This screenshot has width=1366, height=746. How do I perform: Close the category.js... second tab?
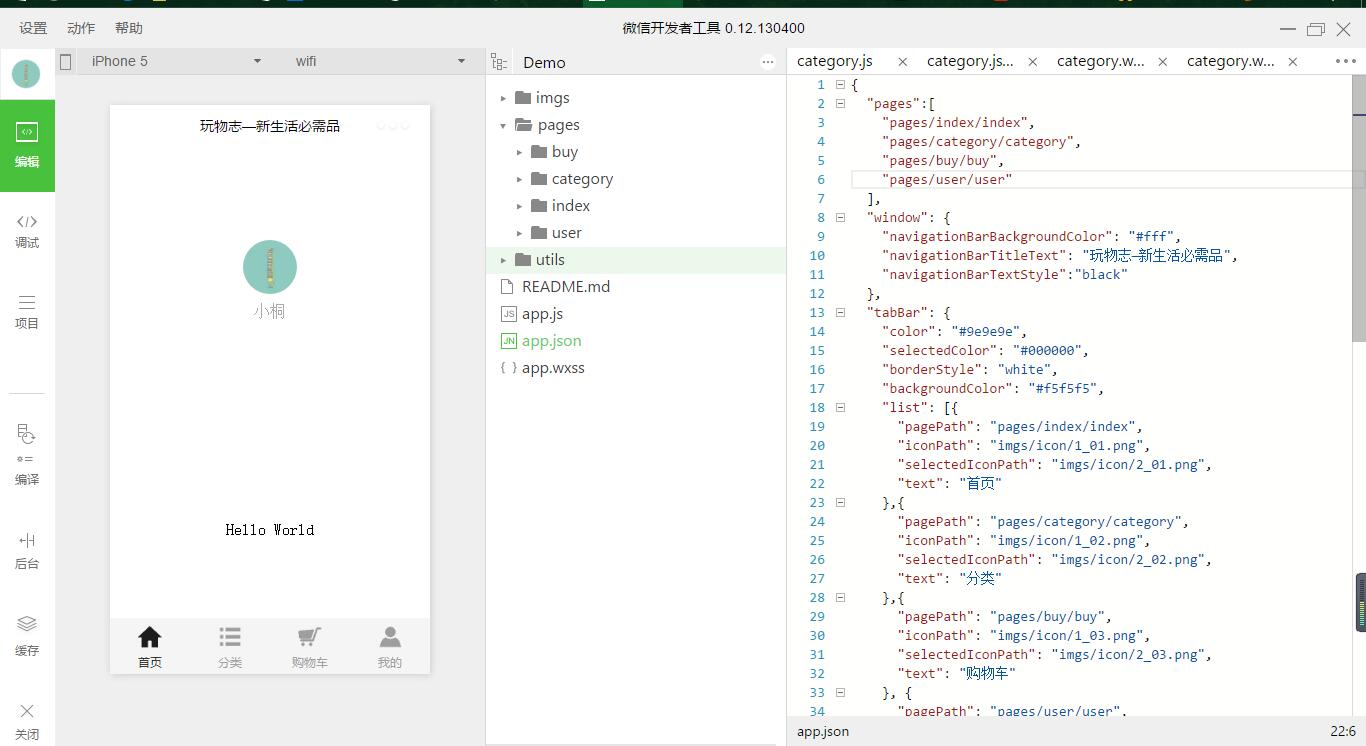[x=1032, y=61]
